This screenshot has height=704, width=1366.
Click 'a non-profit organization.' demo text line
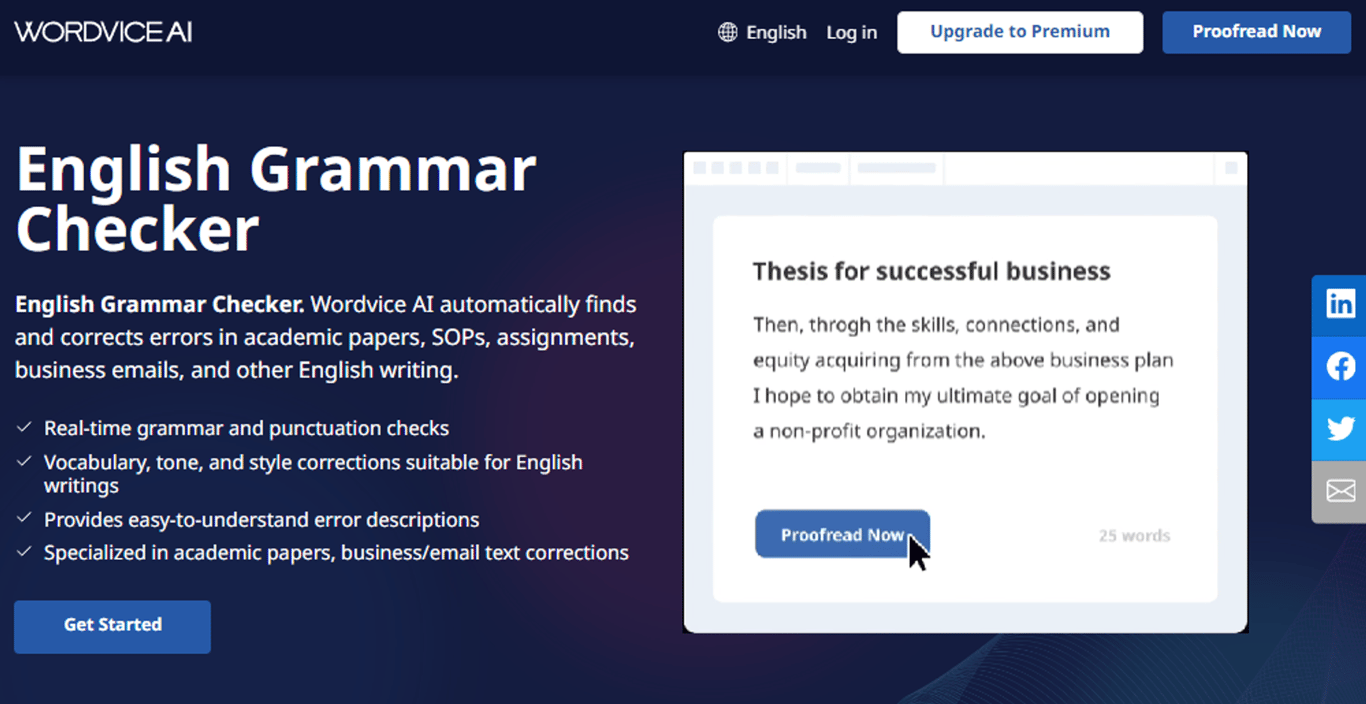pyautogui.click(x=869, y=431)
